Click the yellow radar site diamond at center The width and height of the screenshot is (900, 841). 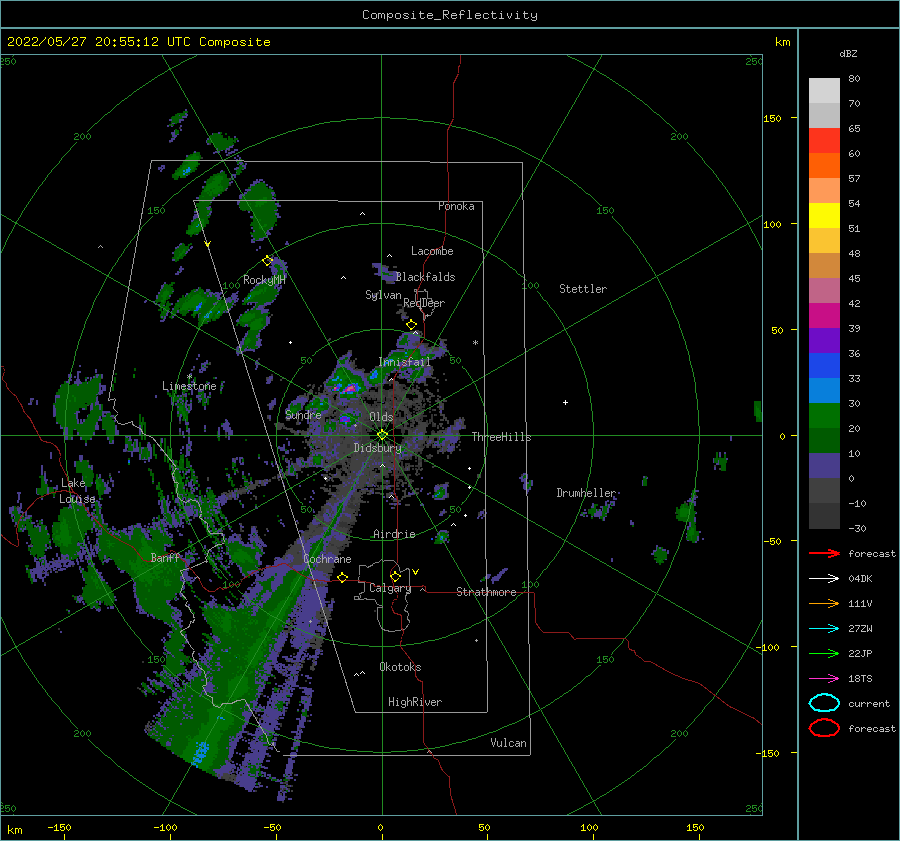tap(382, 435)
